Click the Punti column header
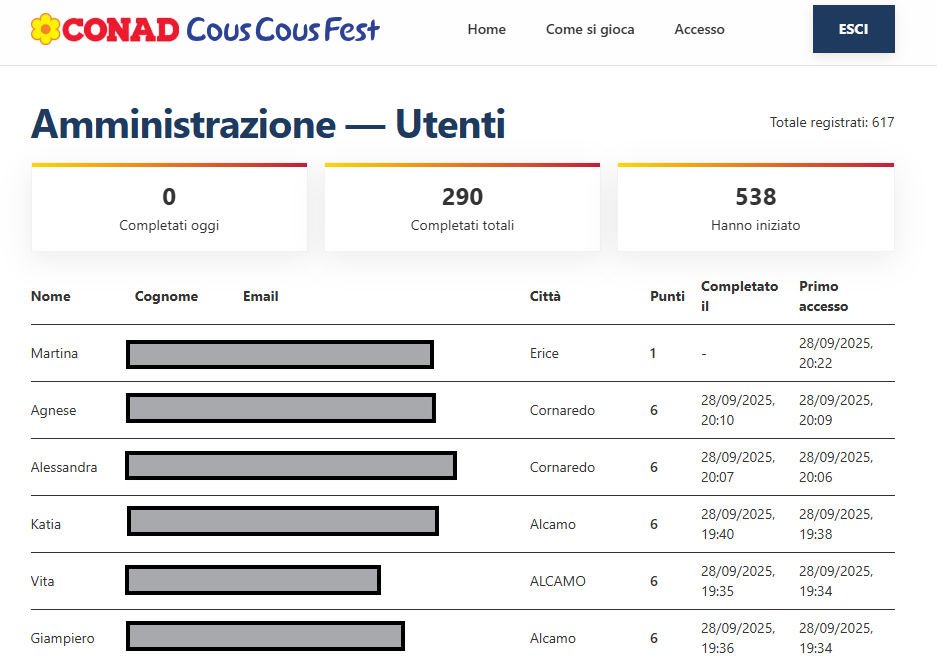 tap(667, 296)
